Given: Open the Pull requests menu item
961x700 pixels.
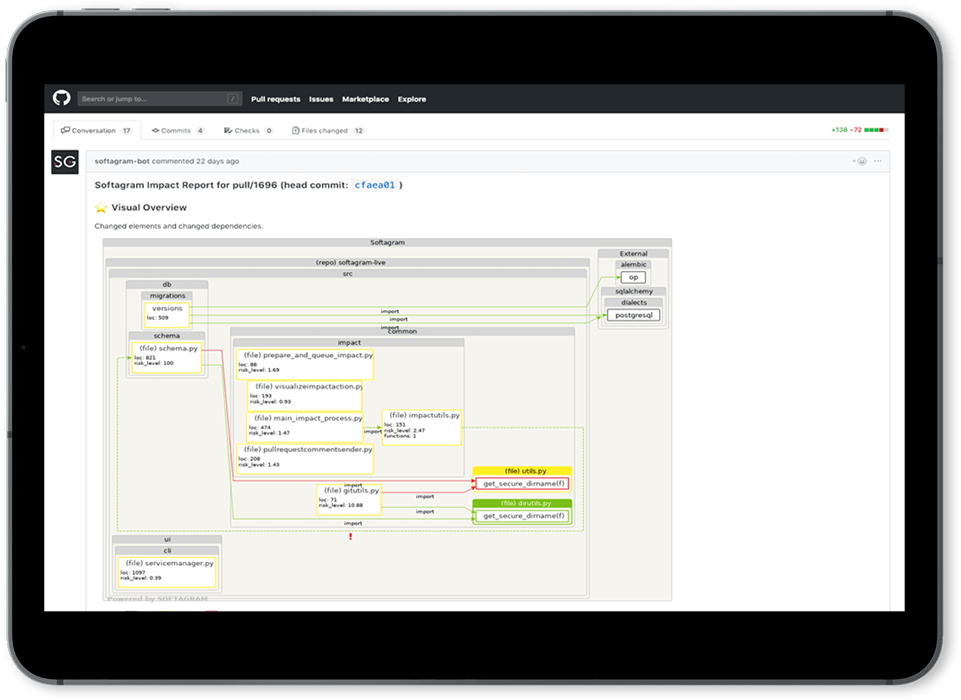Looking at the screenshot, I should point(276,98).
